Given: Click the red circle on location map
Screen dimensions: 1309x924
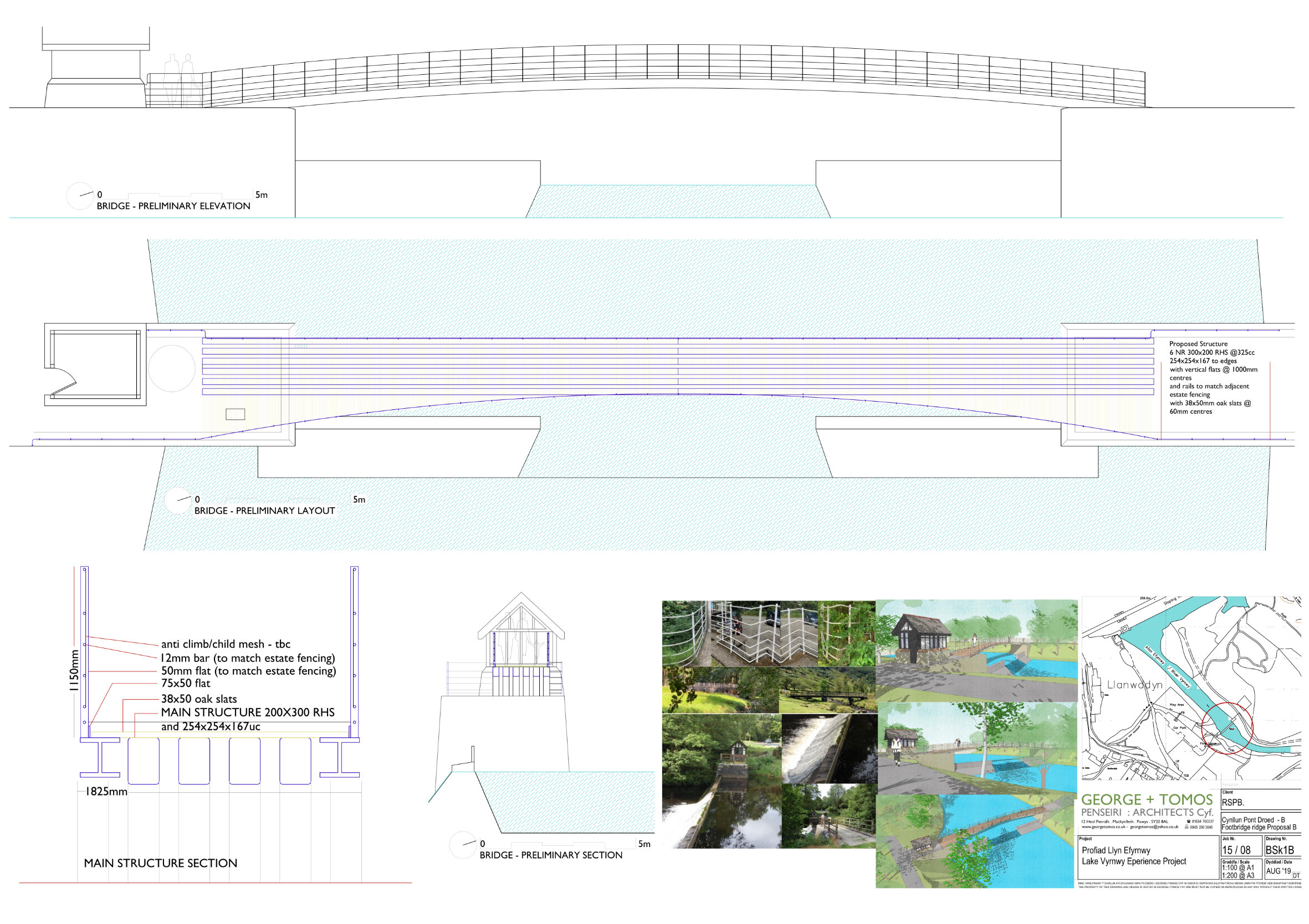Looking at the screenshot, I should 1226,728.
